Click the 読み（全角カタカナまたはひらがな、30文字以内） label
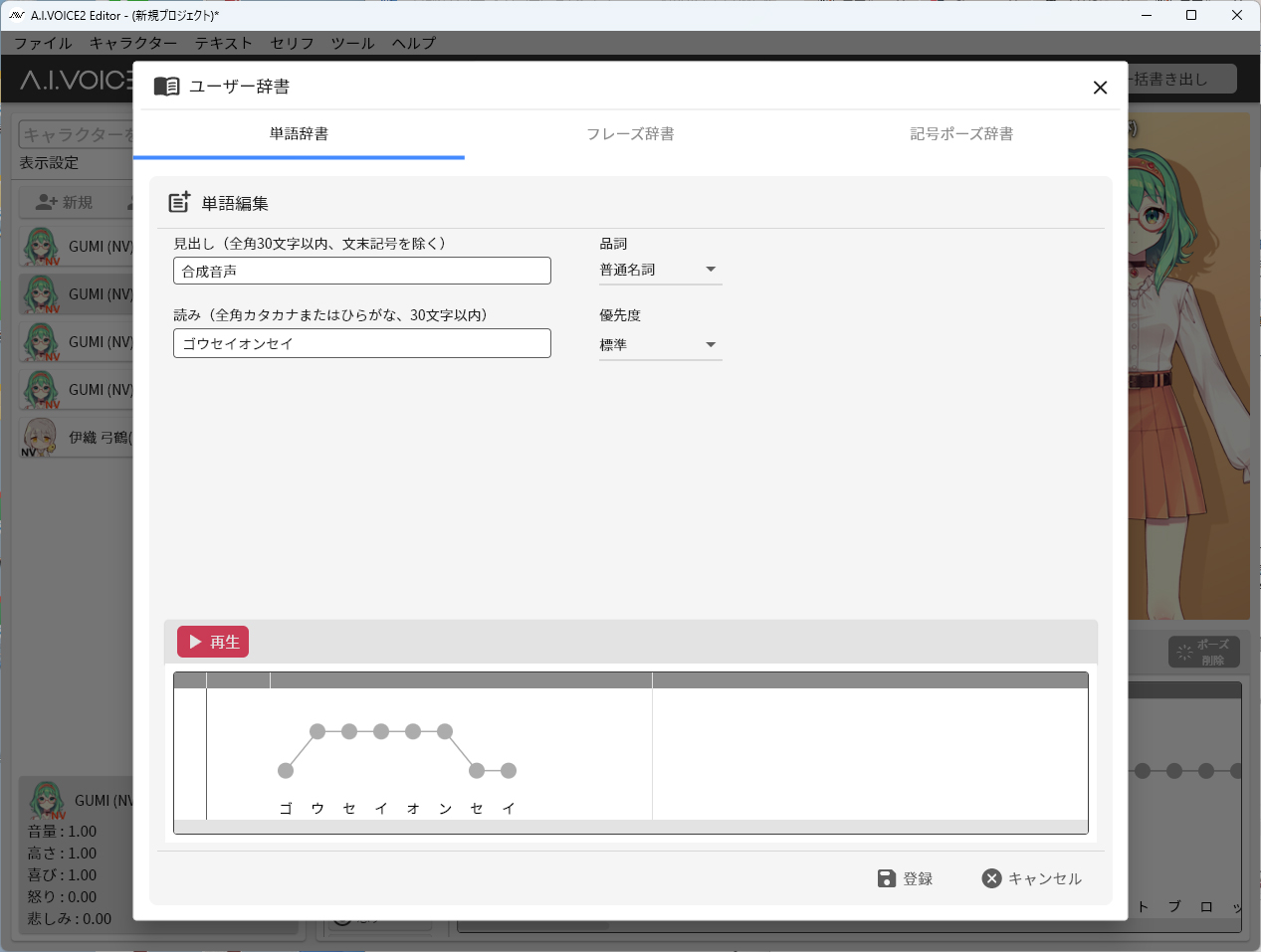 point(331,315)
